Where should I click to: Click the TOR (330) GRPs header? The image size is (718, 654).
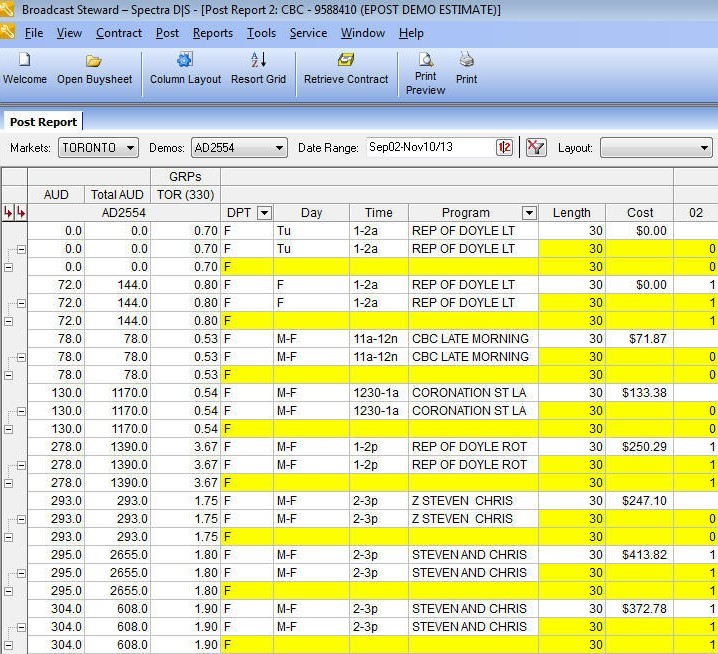[185, 195]
